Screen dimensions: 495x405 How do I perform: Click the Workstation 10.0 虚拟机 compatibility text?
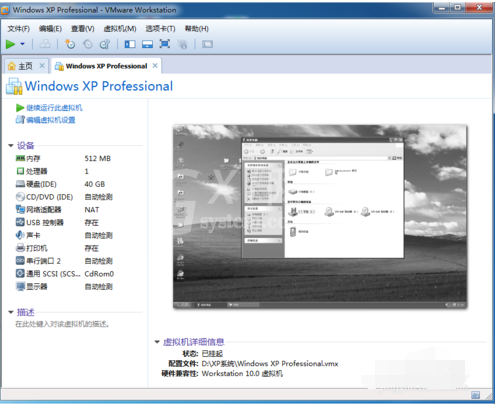point(242,374)
